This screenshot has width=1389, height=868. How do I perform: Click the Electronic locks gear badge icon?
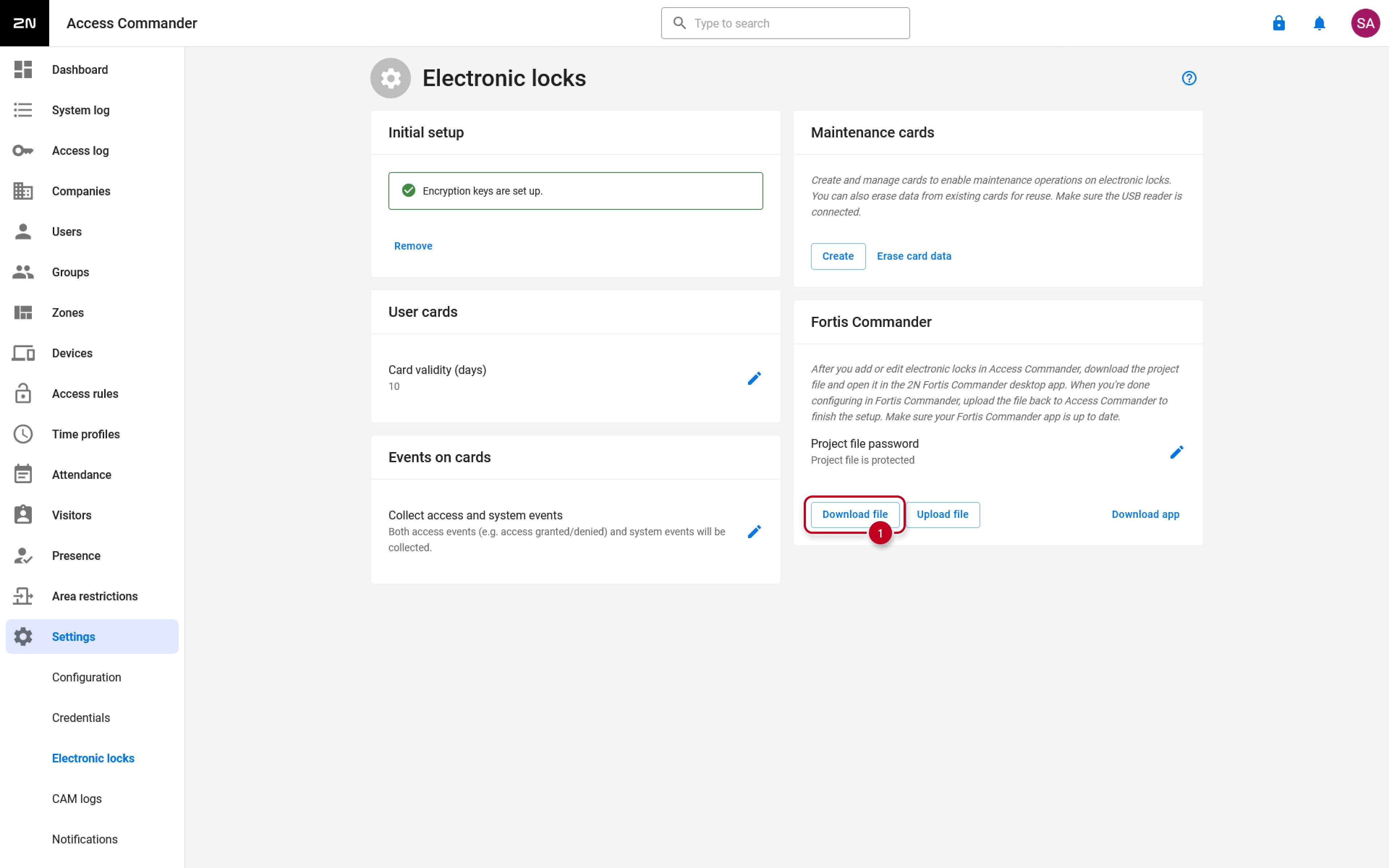pyautogui.click(x=390, y=78)
